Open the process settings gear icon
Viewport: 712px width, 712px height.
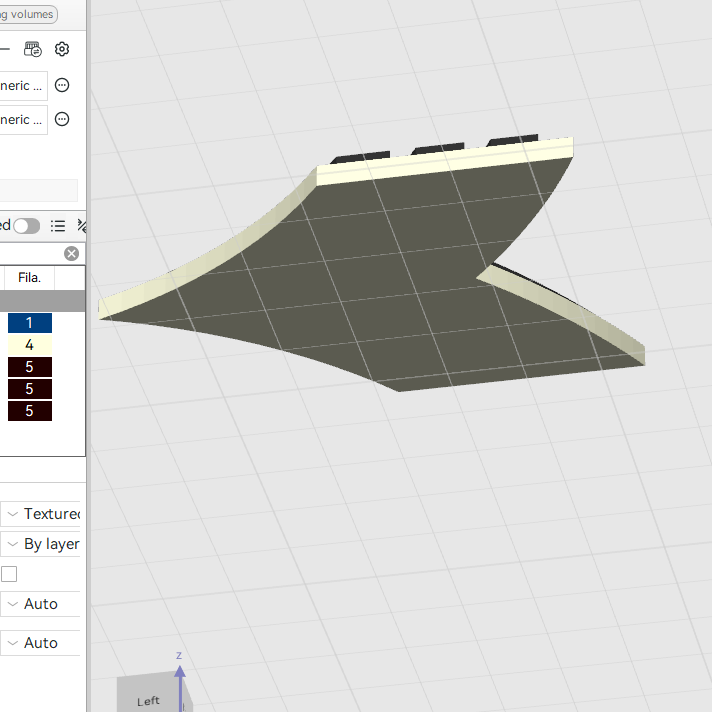pyautogui.click(x=62, y=49)
